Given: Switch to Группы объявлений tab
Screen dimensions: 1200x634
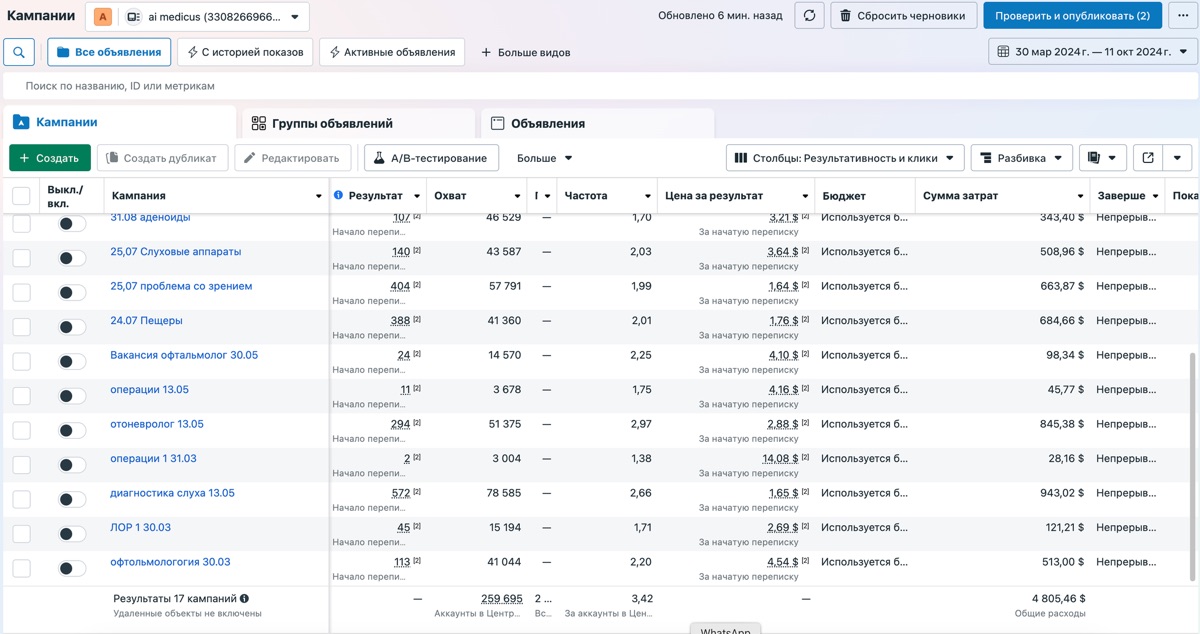Looking at the screenshot, I should click(x=358, y=123).
